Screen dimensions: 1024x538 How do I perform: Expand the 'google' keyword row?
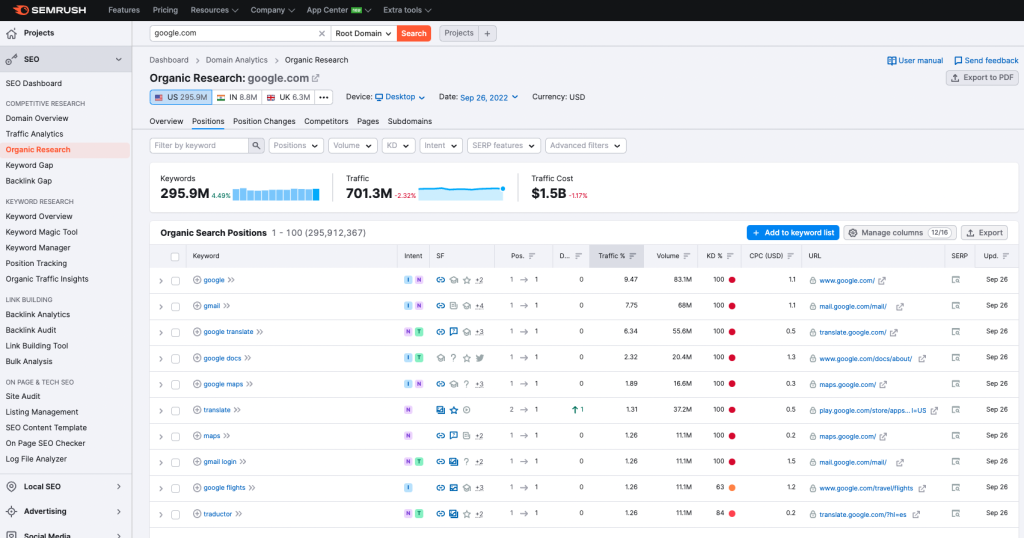coord(161,281)
